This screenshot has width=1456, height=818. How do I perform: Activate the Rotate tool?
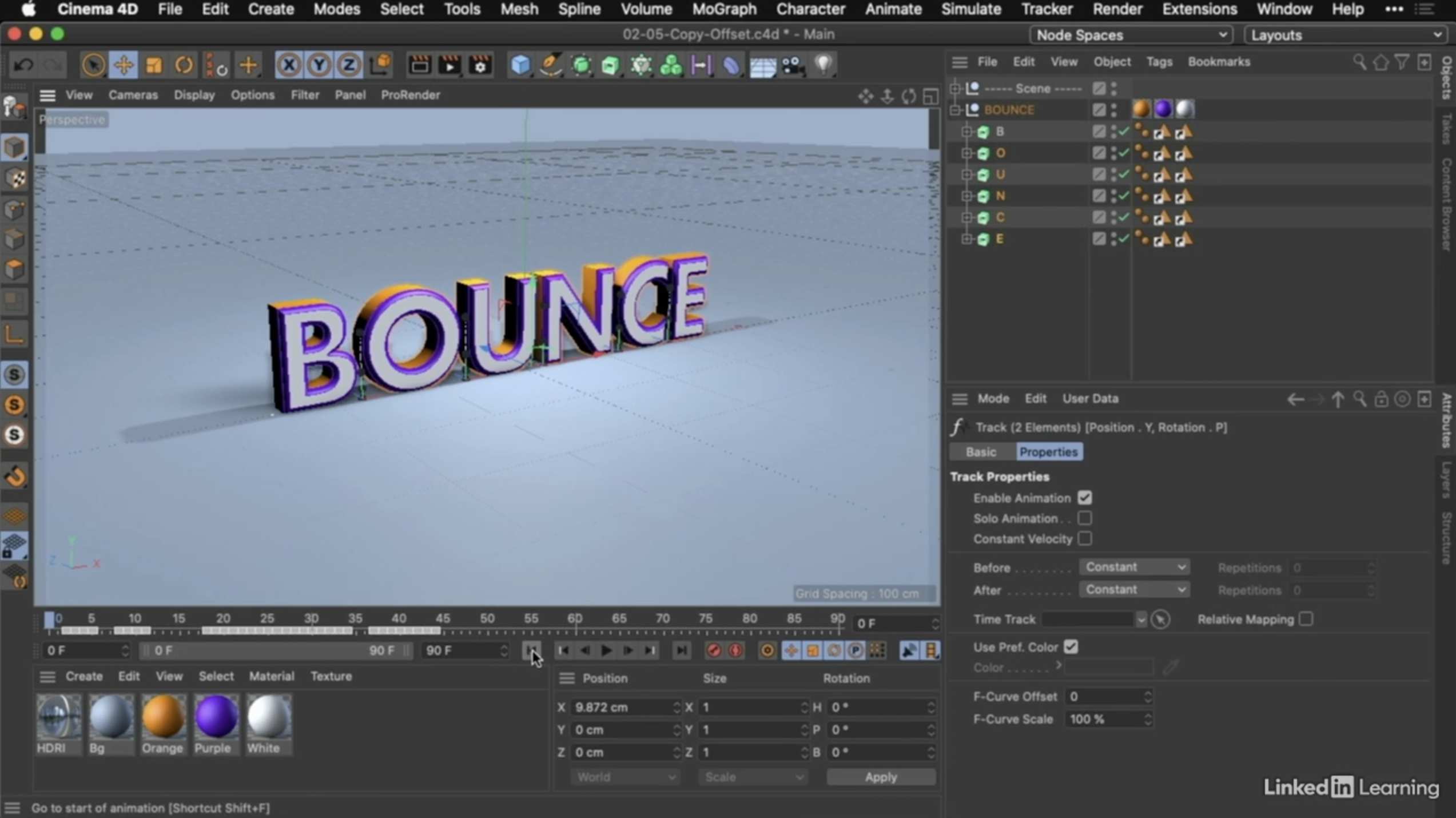tap(183, 64)
